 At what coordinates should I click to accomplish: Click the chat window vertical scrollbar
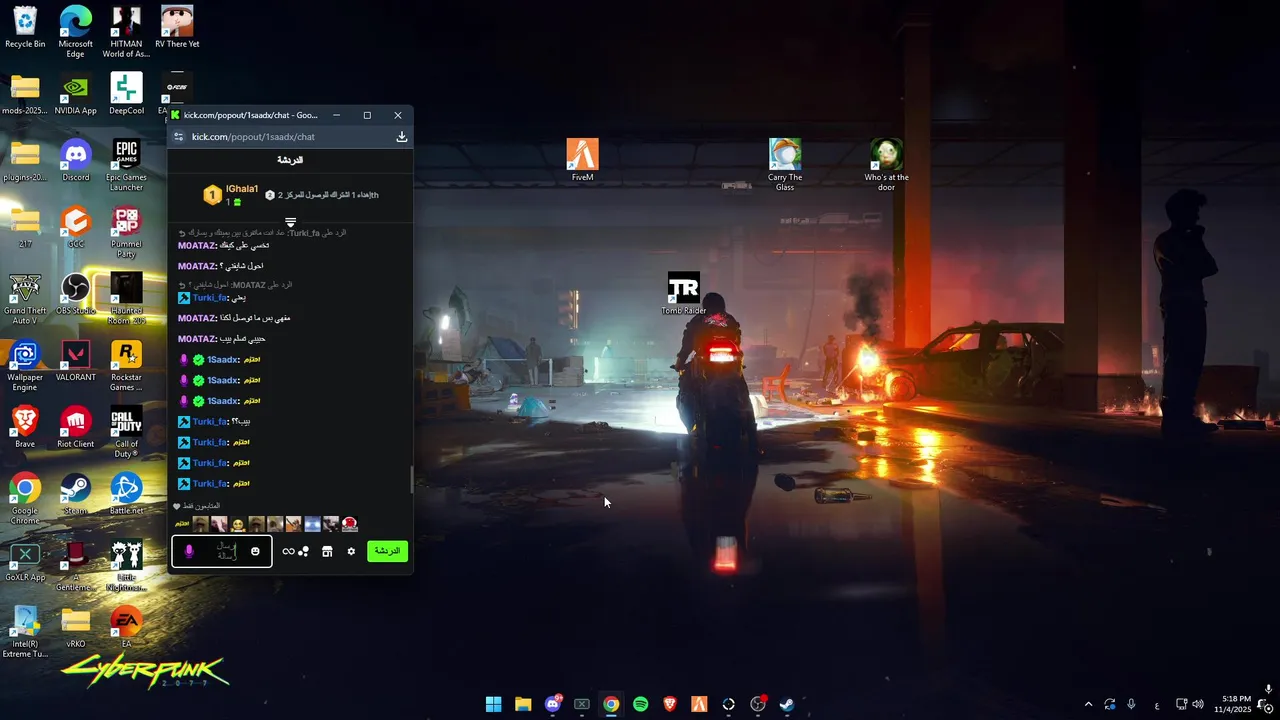(411, 480)
